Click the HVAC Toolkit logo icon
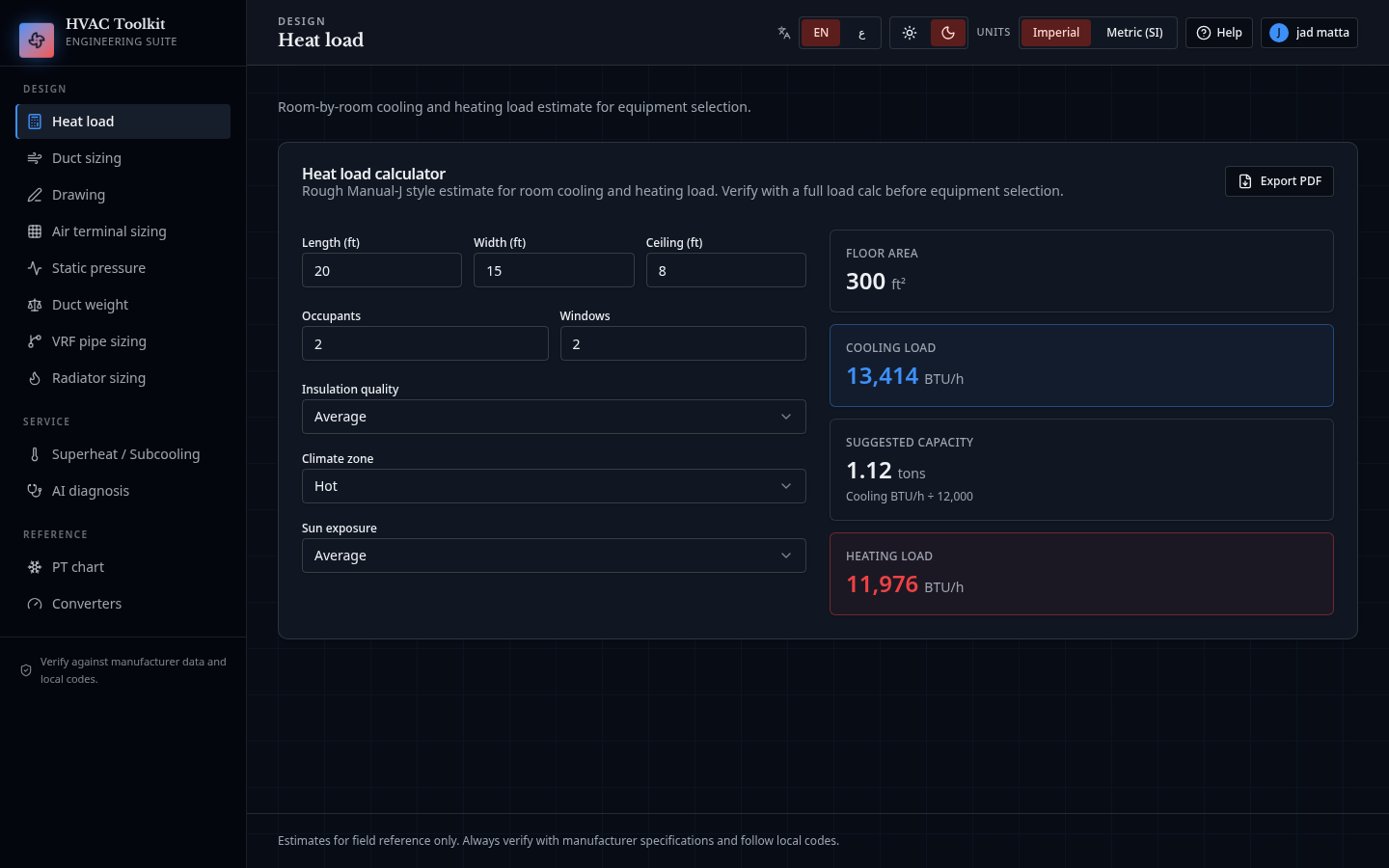Image resolution: width=1389 pixels, height=868 pixels. coord(37,41)
